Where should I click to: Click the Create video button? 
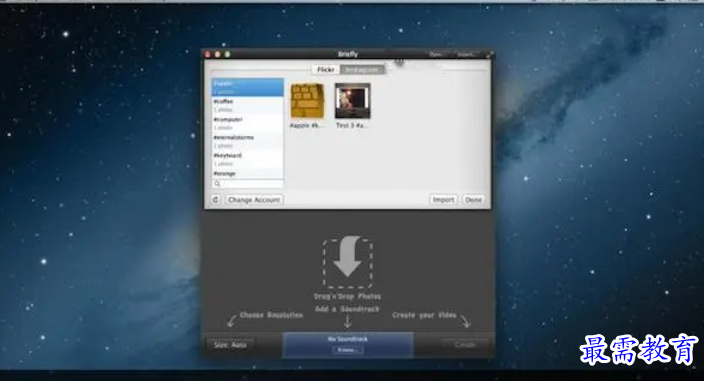[465, 345]
